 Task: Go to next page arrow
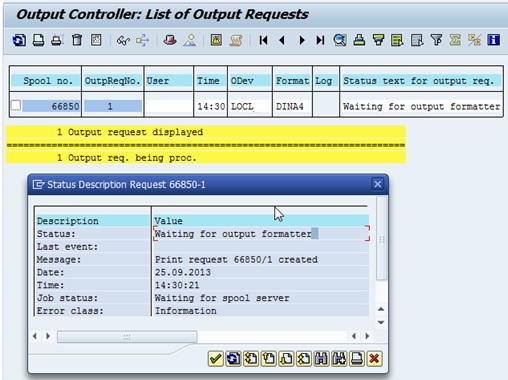click(302, 40)
